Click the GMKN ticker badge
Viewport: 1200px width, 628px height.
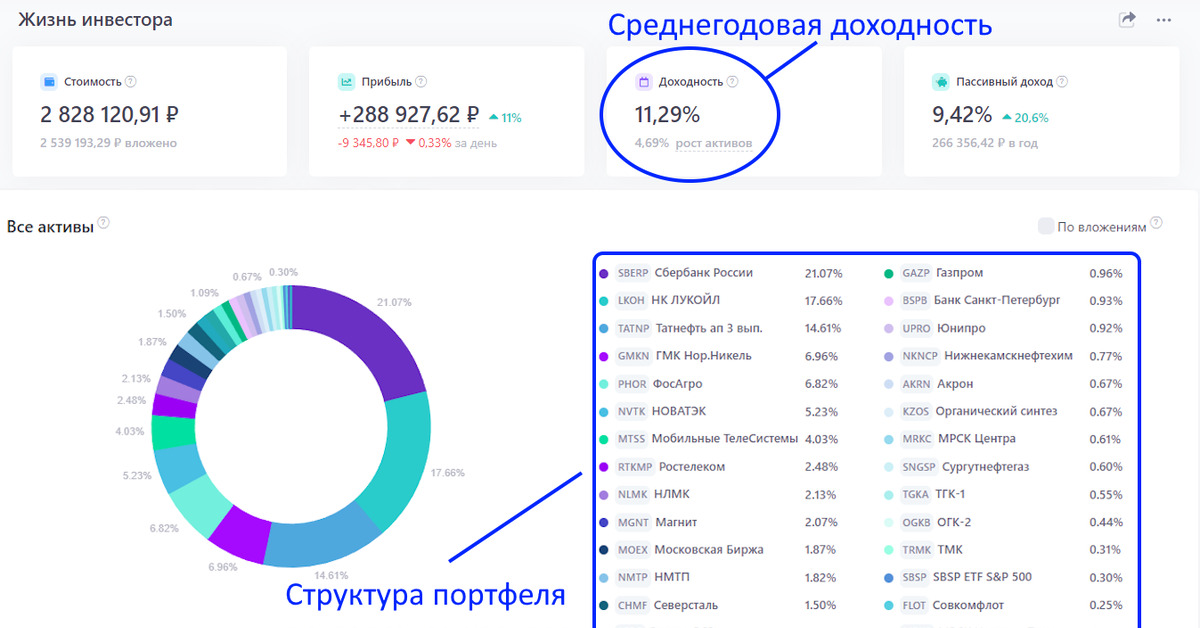pos(633,356)
